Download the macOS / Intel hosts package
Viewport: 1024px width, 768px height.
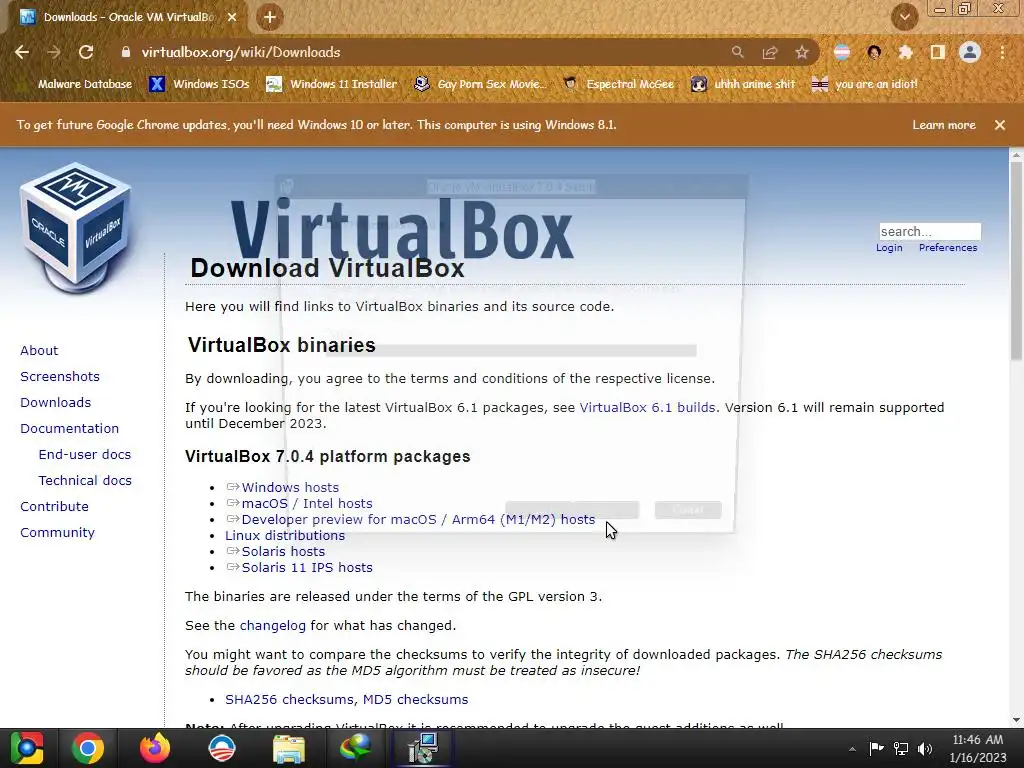click(307, 504)
